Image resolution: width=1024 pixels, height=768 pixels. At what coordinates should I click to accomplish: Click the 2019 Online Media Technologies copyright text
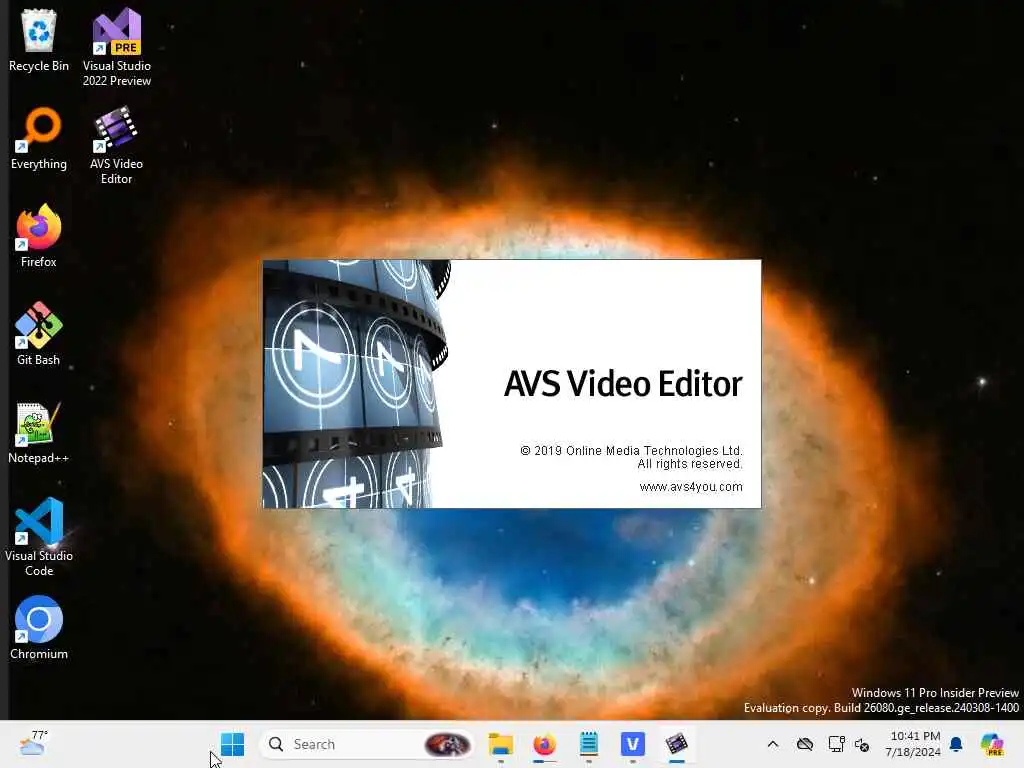631,451
